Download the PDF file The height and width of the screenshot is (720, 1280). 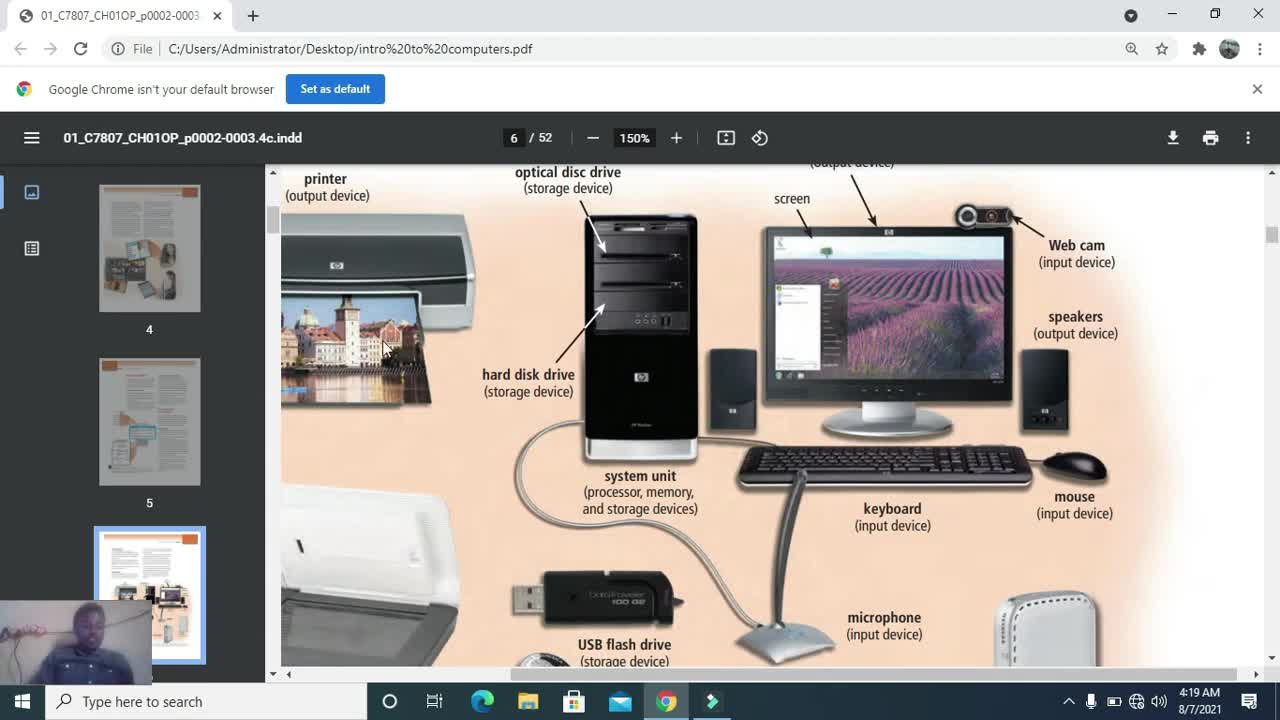[x=1173, y=138]
